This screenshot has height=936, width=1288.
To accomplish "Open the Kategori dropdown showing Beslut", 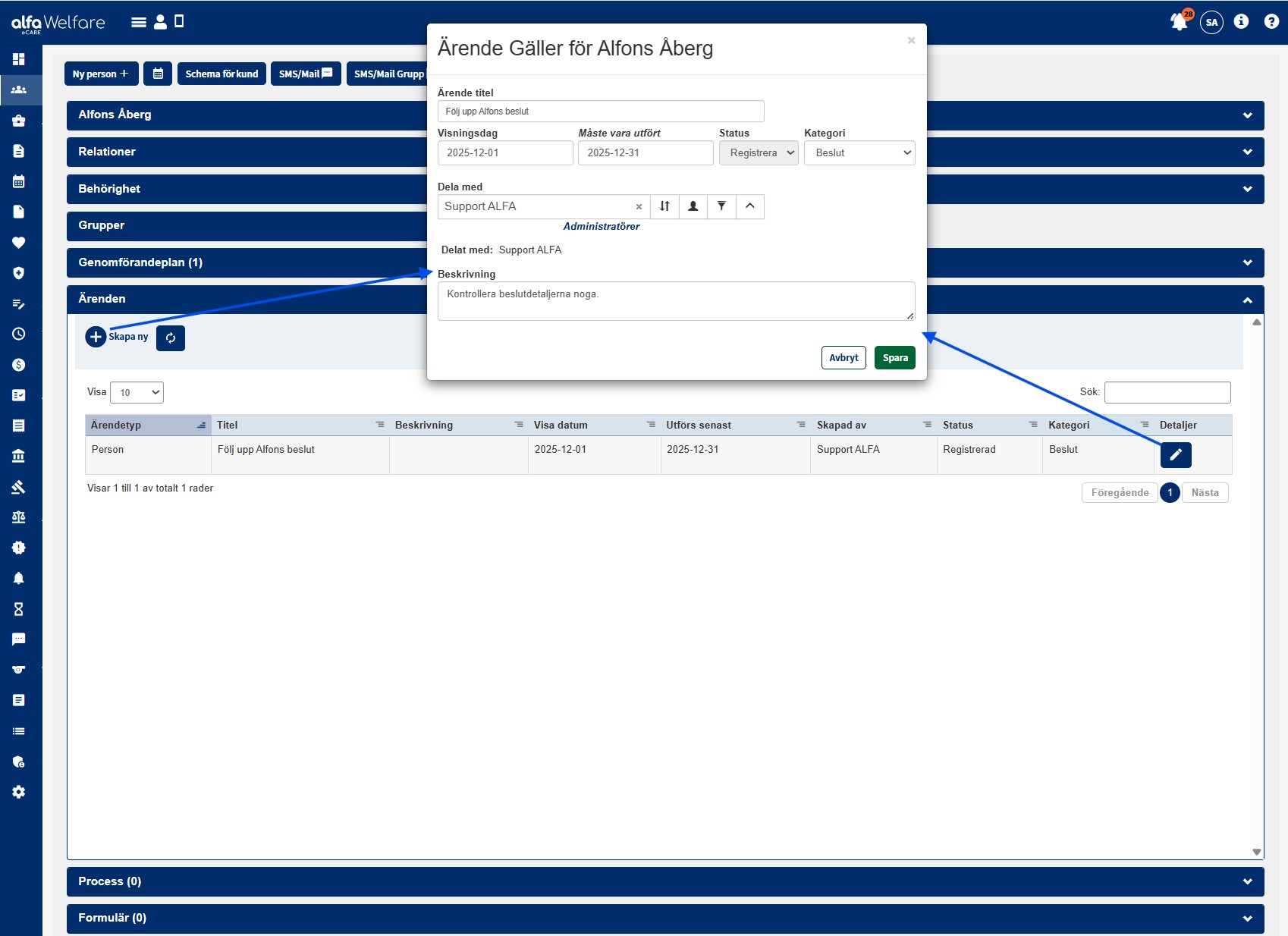I will point(859,153).
